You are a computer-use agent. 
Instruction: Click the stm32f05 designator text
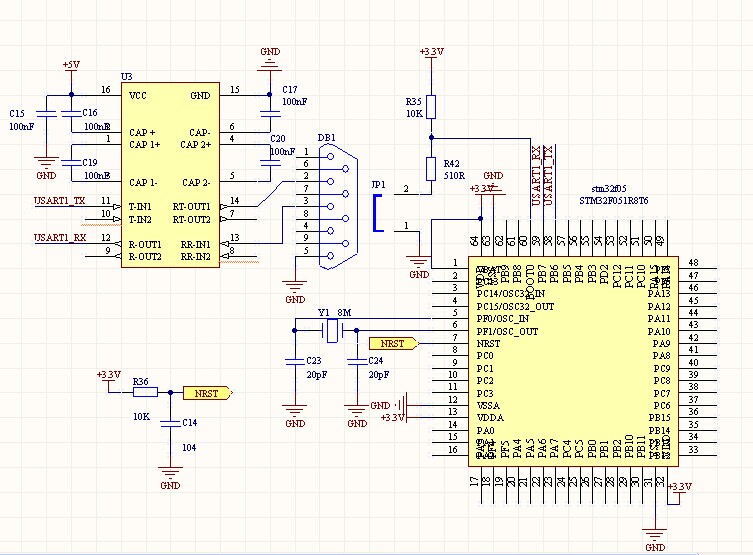(608, 189)
